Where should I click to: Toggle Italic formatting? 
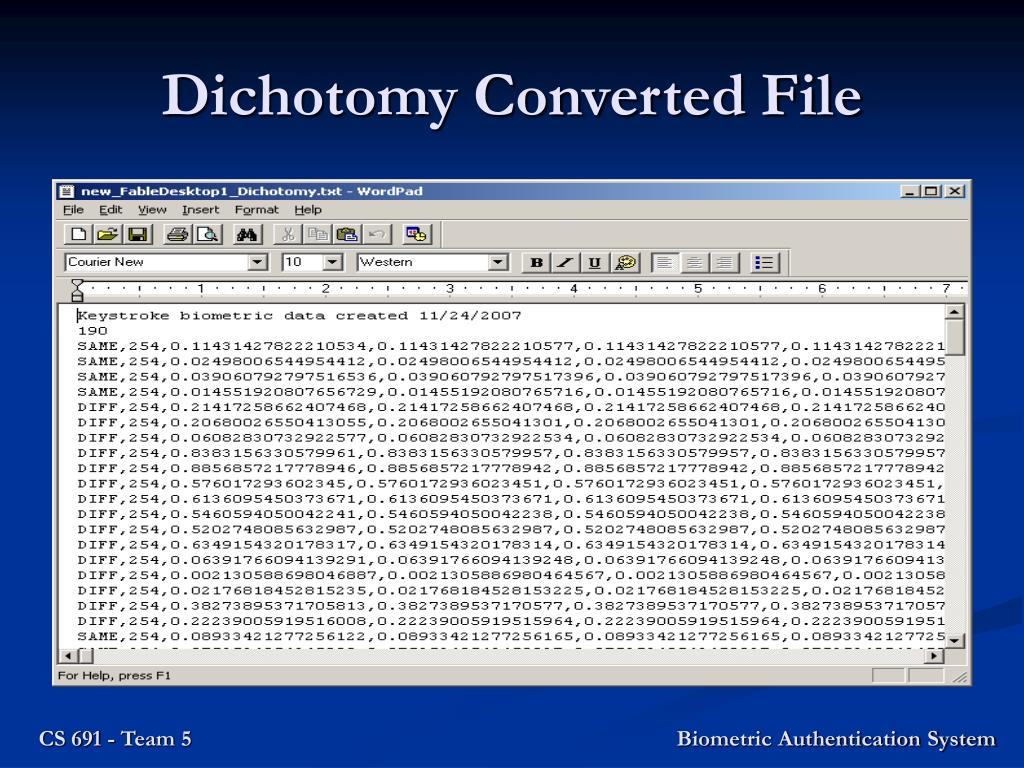(x=566, y=263)
